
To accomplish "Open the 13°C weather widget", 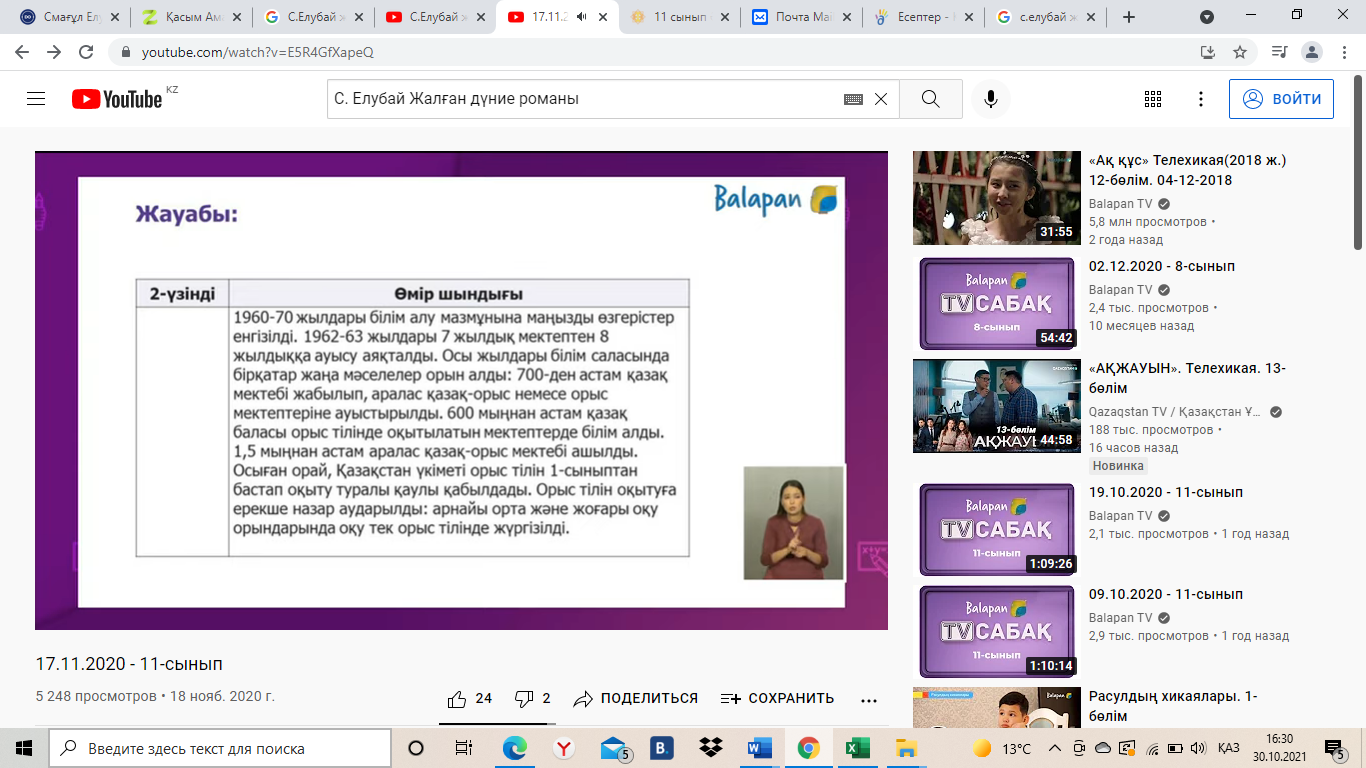I will [1001, 748].
